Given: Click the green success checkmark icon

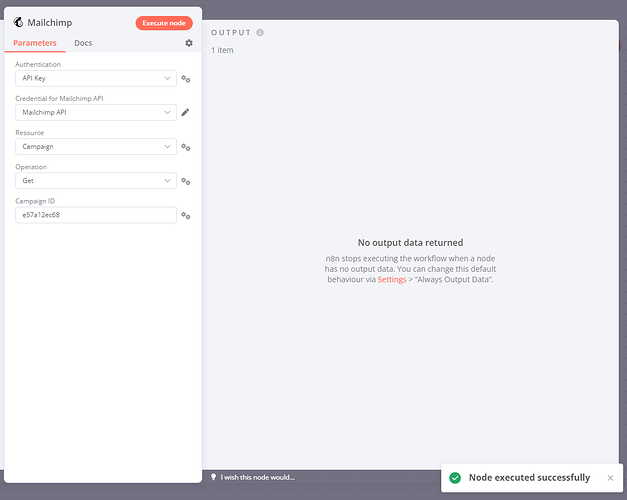Looking at the screenshot, I should click(455, 478).
